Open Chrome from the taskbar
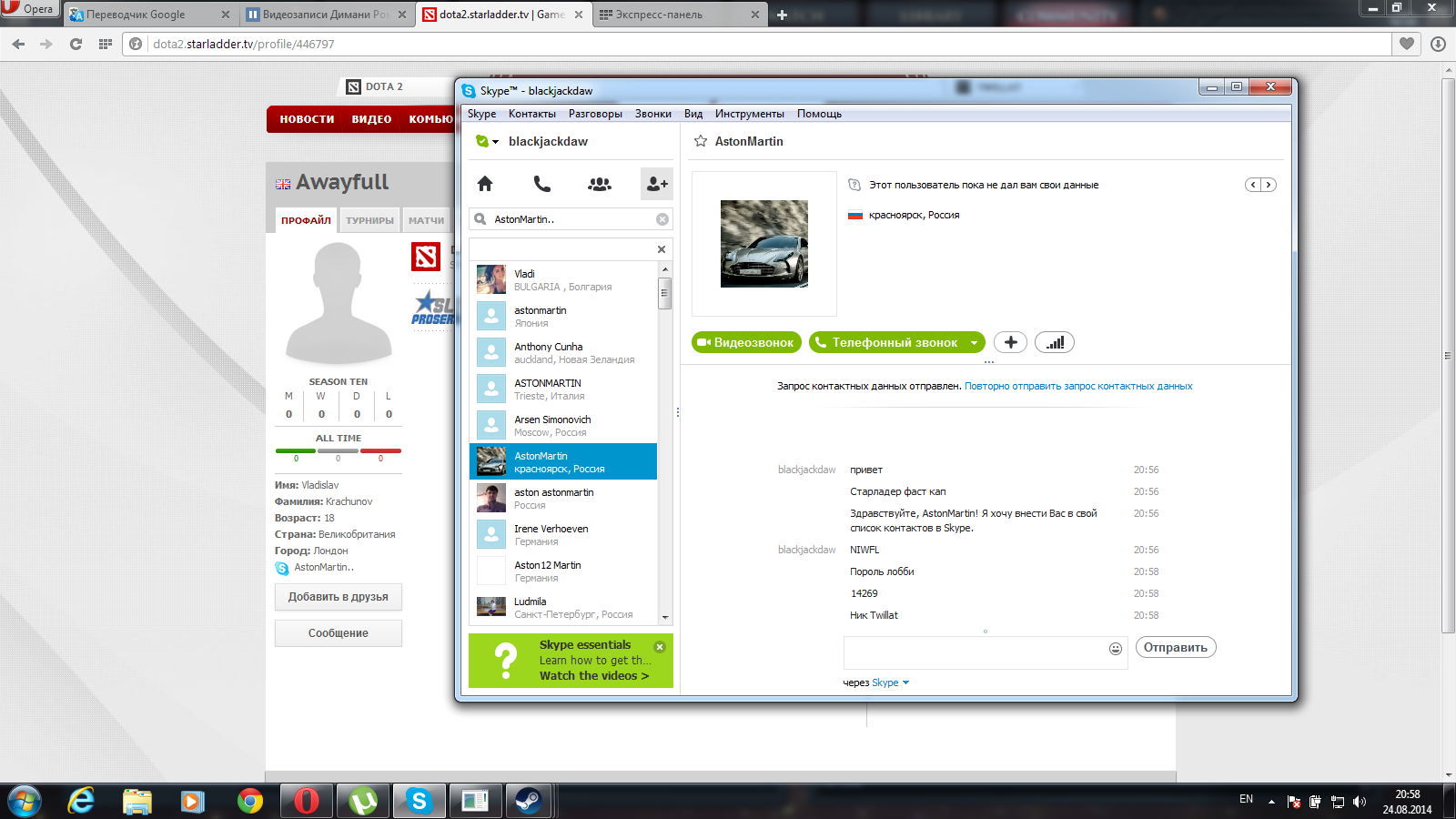Screen dimensions: 1456x819 (250, 801)
